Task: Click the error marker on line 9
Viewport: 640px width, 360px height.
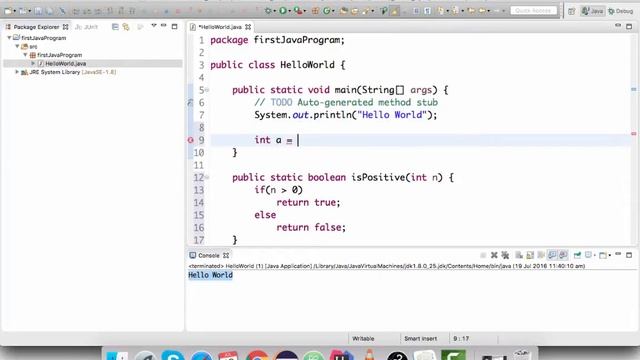Action: 191,140
